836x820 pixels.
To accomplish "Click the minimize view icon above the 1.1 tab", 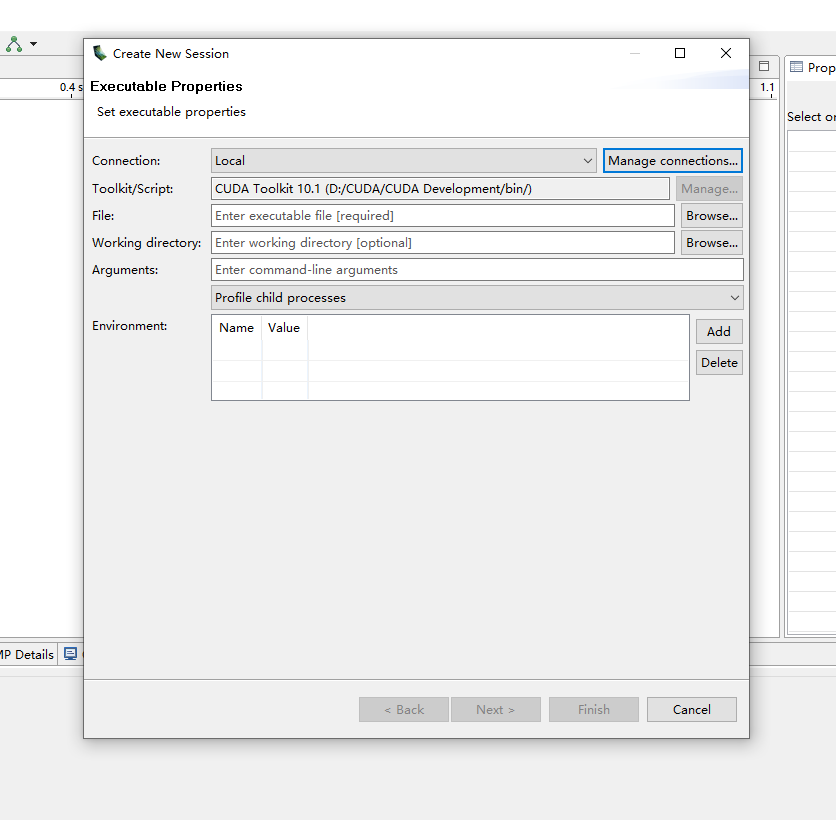I will pyautogui.click(x=764, y=65).
